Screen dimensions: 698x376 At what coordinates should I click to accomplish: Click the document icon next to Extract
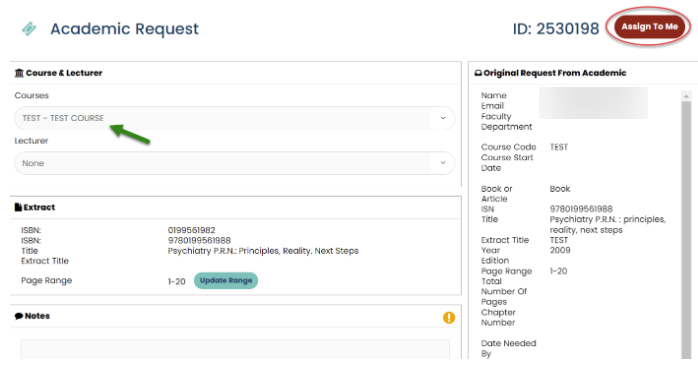point(18,207)
